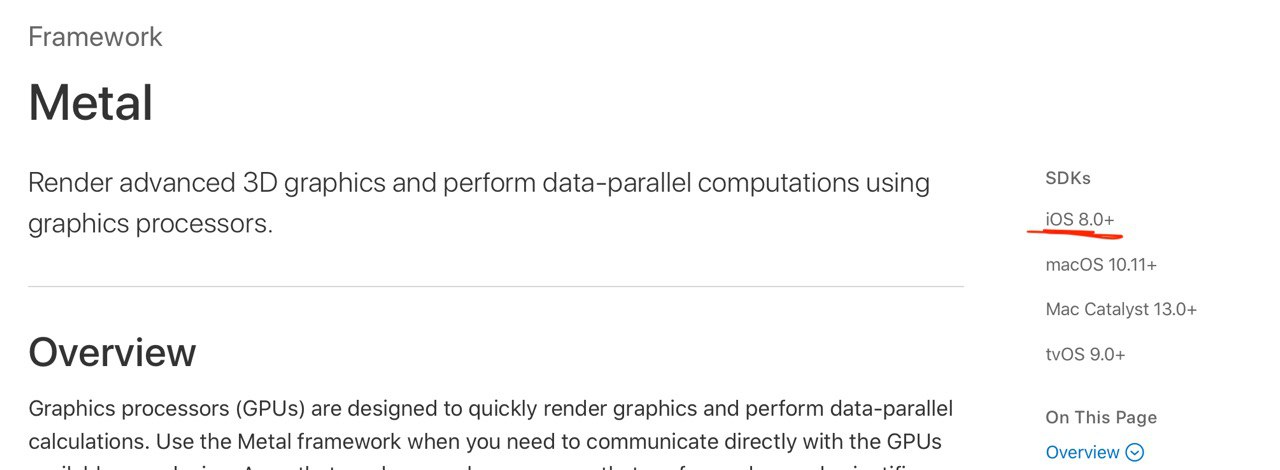Screen dimensions: 1280x470
Task: Select the tvOS 9.0+ SDK entry
Action: (1085, 355)
